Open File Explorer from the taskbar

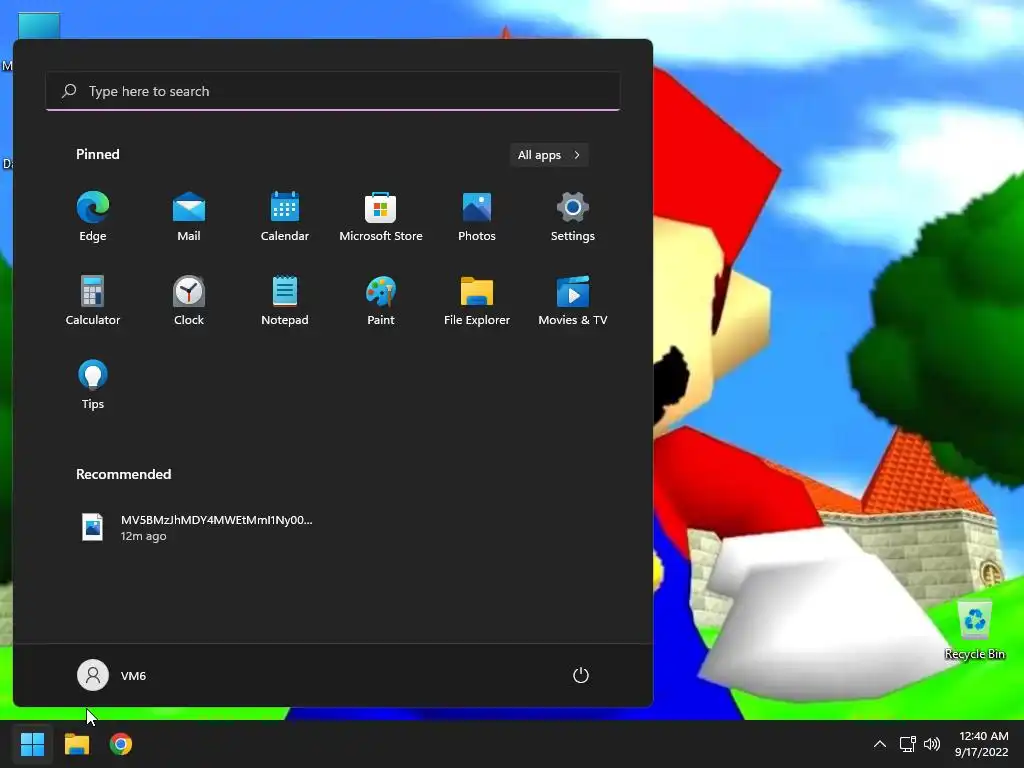coord(77,744)
